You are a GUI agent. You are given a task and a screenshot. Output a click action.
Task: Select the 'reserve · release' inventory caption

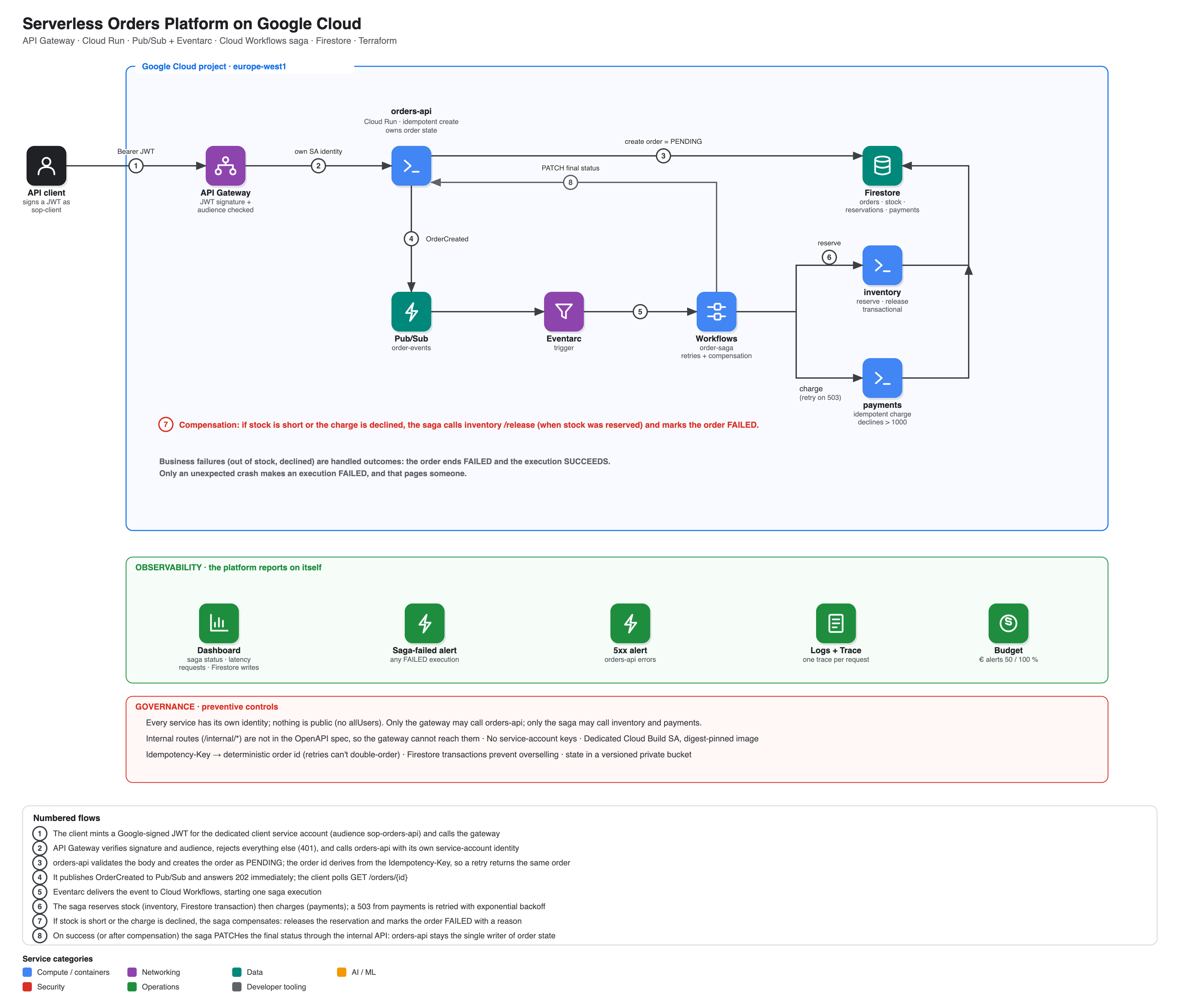tap(882, 301)
